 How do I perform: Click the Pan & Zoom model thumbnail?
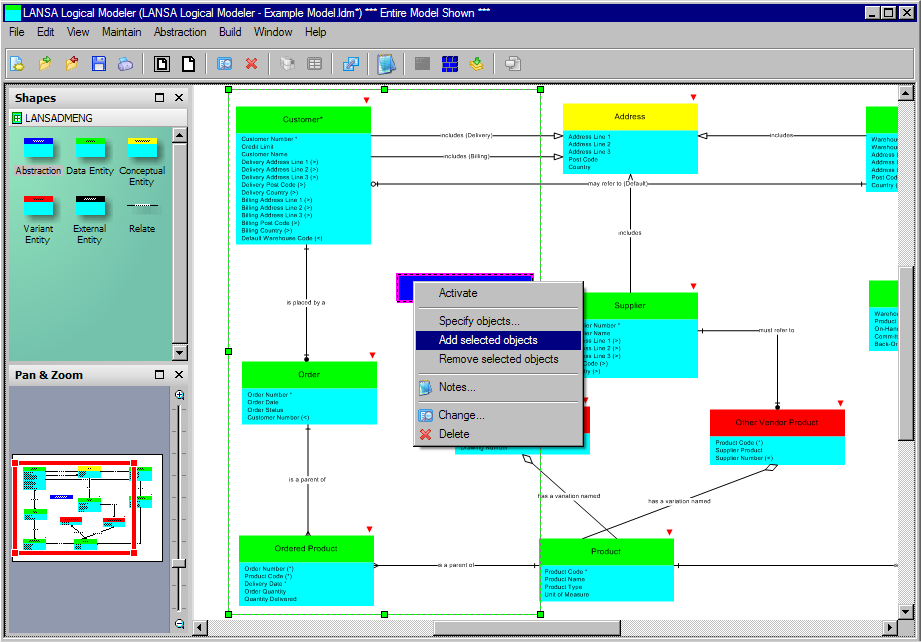point(87,507)
